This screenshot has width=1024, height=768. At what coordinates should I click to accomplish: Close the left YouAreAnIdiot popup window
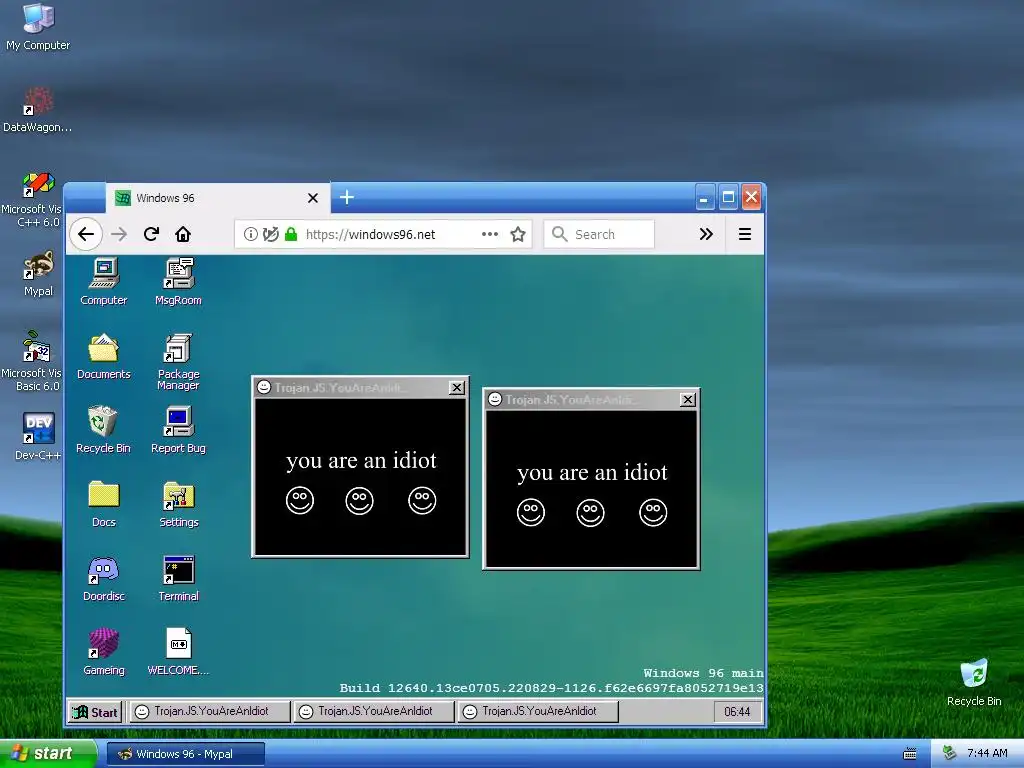point(457,387)
